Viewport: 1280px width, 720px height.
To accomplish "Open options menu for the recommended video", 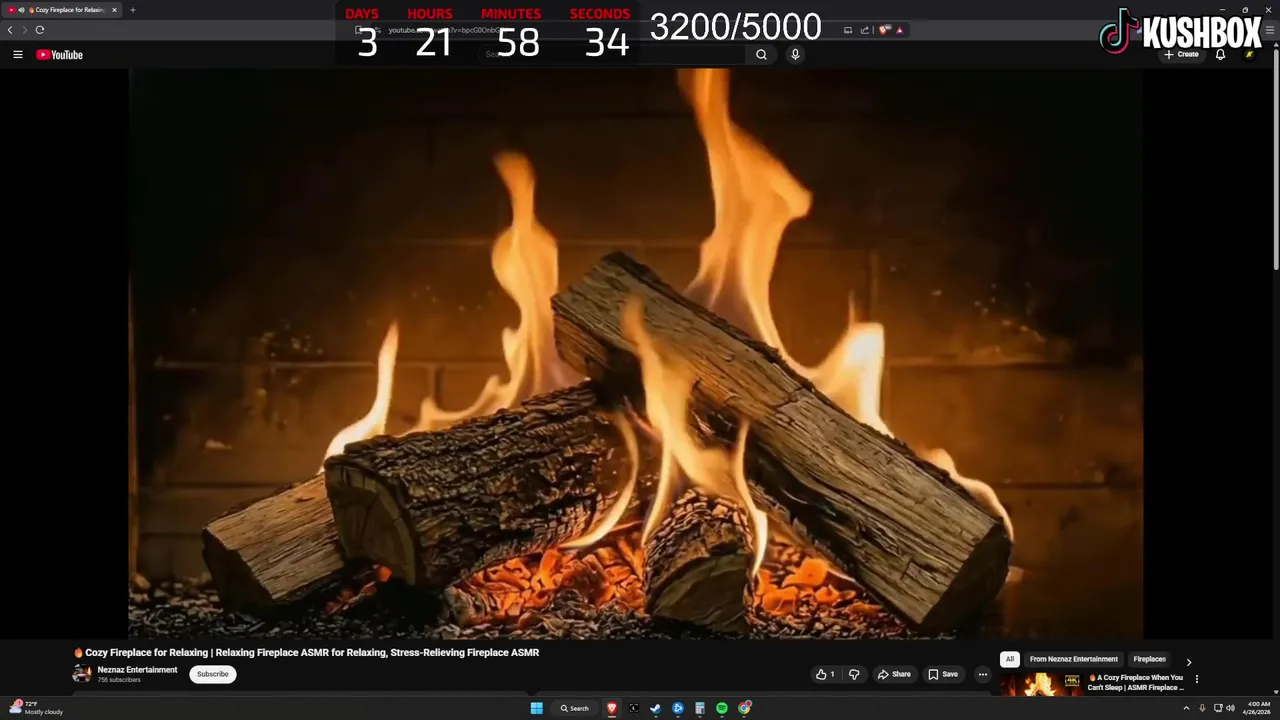I will click(x=1196, y=679).
